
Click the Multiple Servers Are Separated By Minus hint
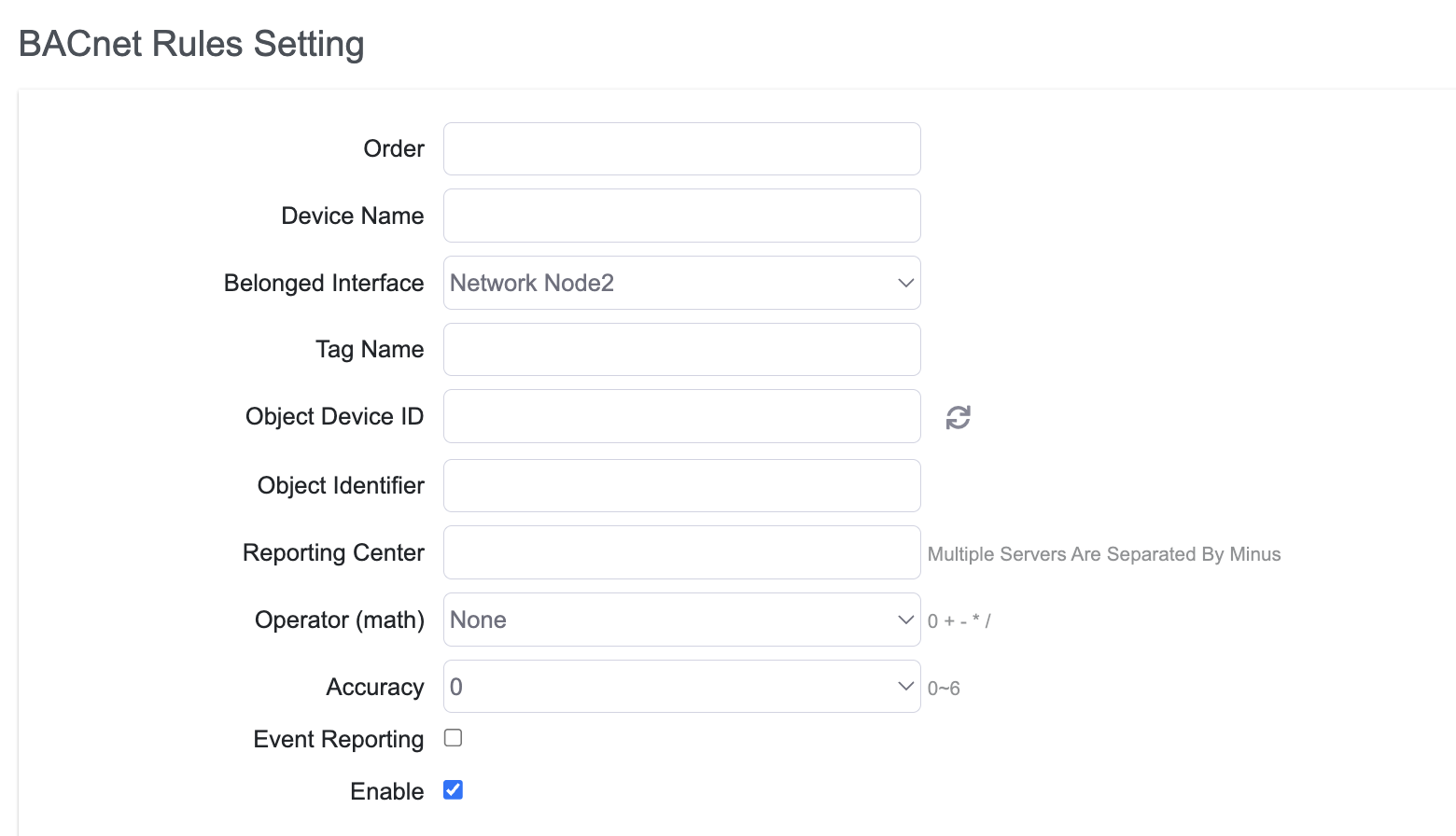point(1104,554)
